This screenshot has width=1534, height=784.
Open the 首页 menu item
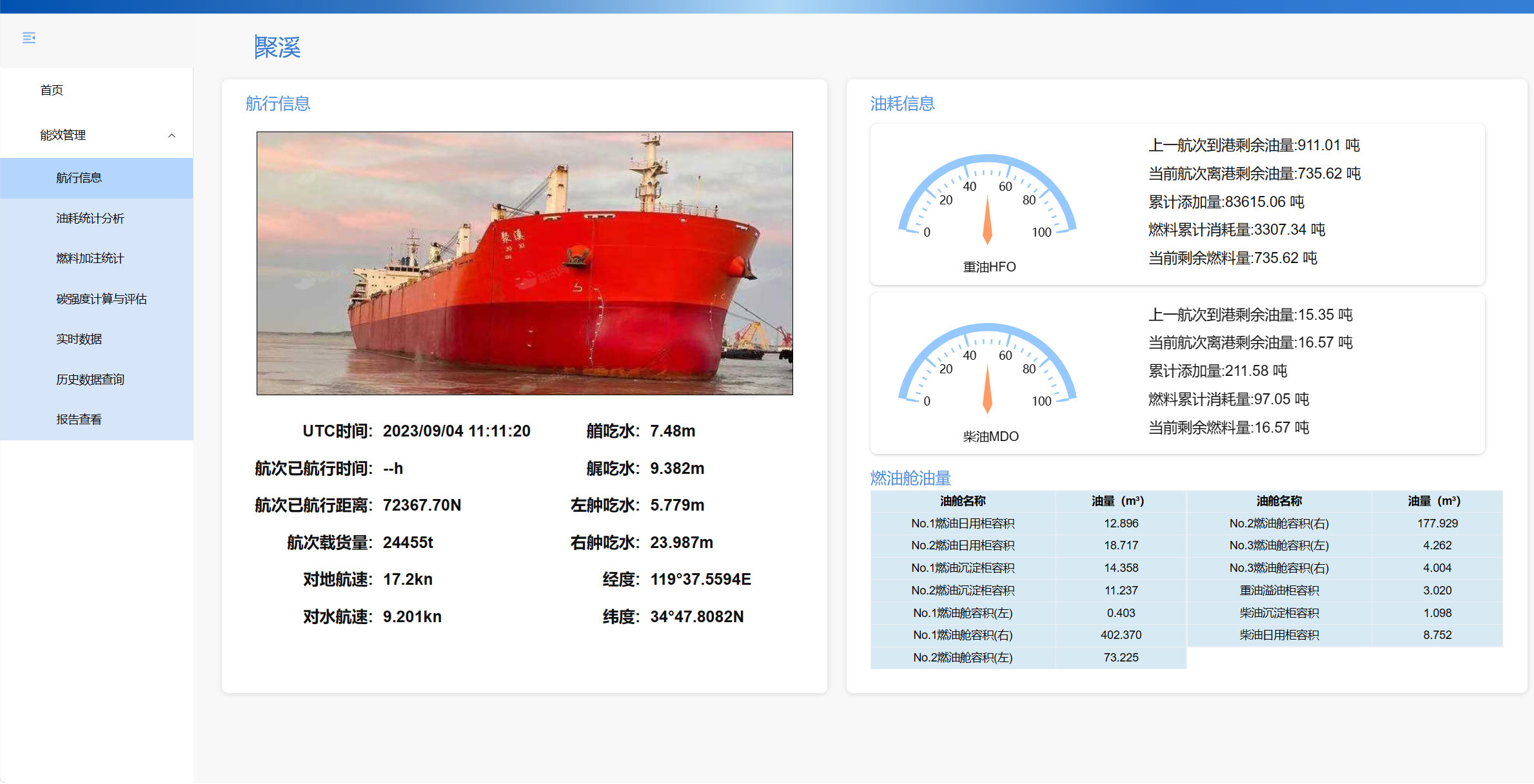(x=52, y=90)
